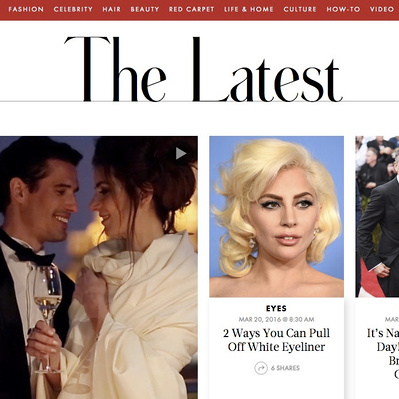Click the share arrow icon beside 6 Shares
The width and height of the screenshot is (399, 399).
[x=261, y=368]
